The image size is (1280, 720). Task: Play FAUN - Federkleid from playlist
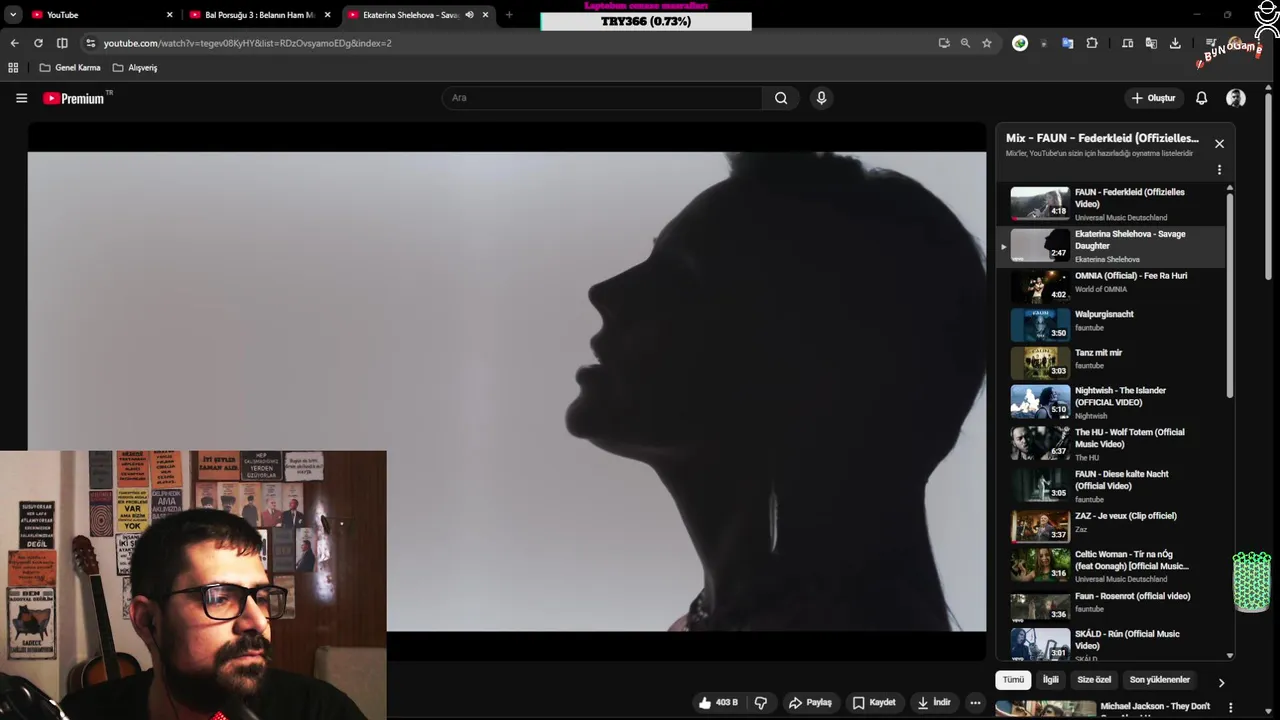(1110, 204)
